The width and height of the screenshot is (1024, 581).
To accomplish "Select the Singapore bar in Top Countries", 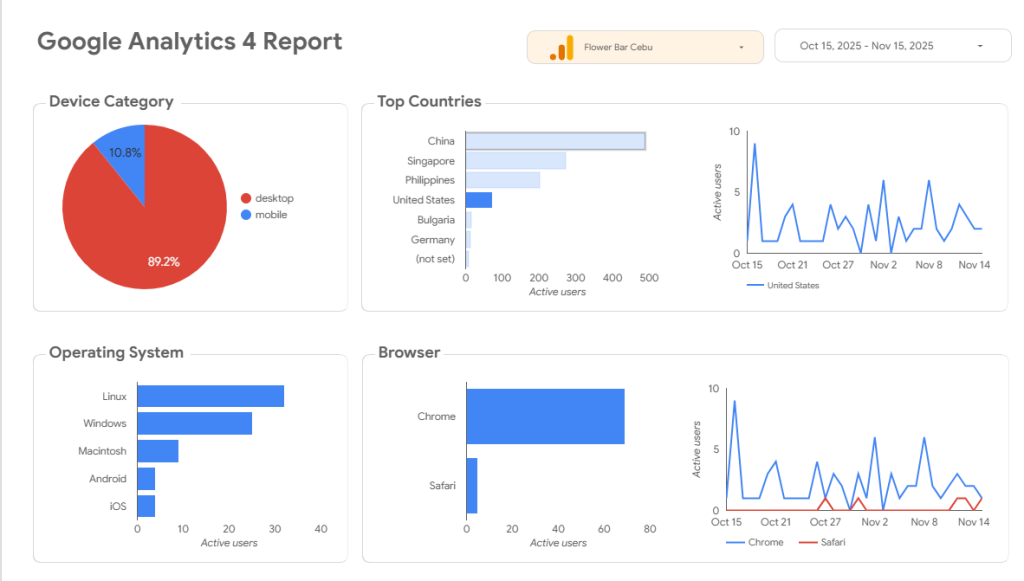I will [516, 161].
